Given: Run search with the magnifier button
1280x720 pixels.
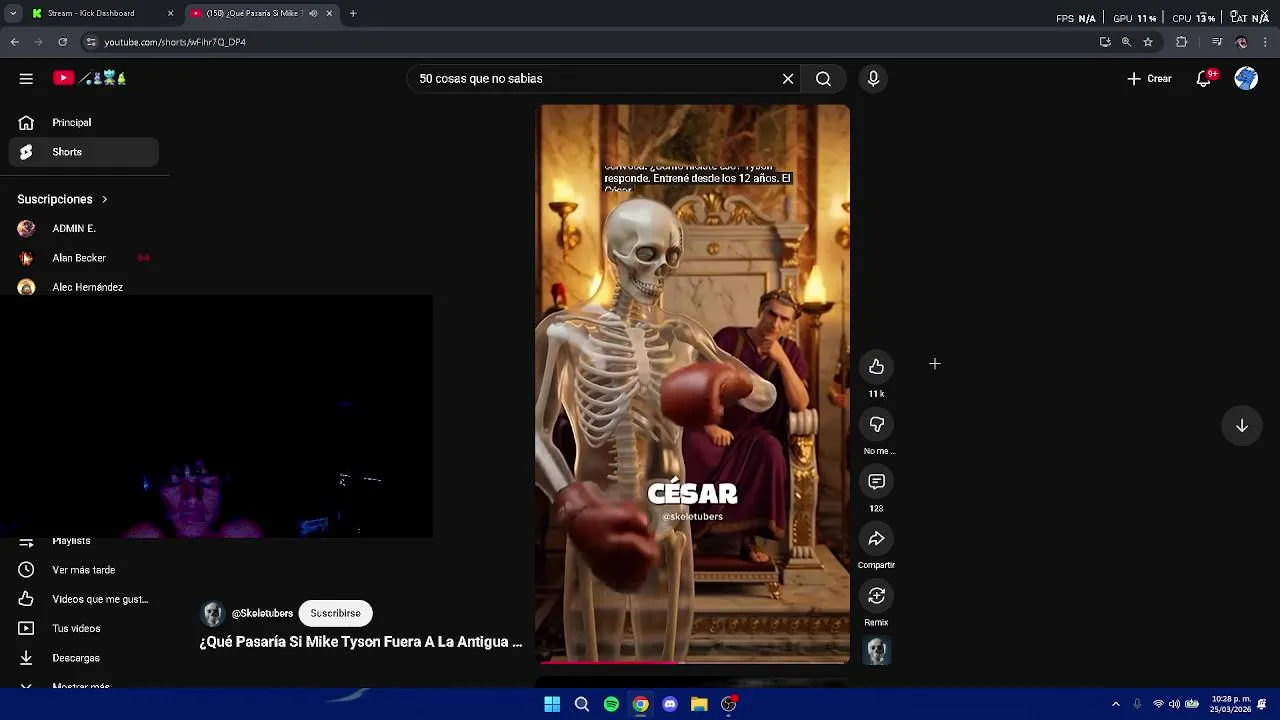Looking at the screenshot, I should click(x=823, y=78).
